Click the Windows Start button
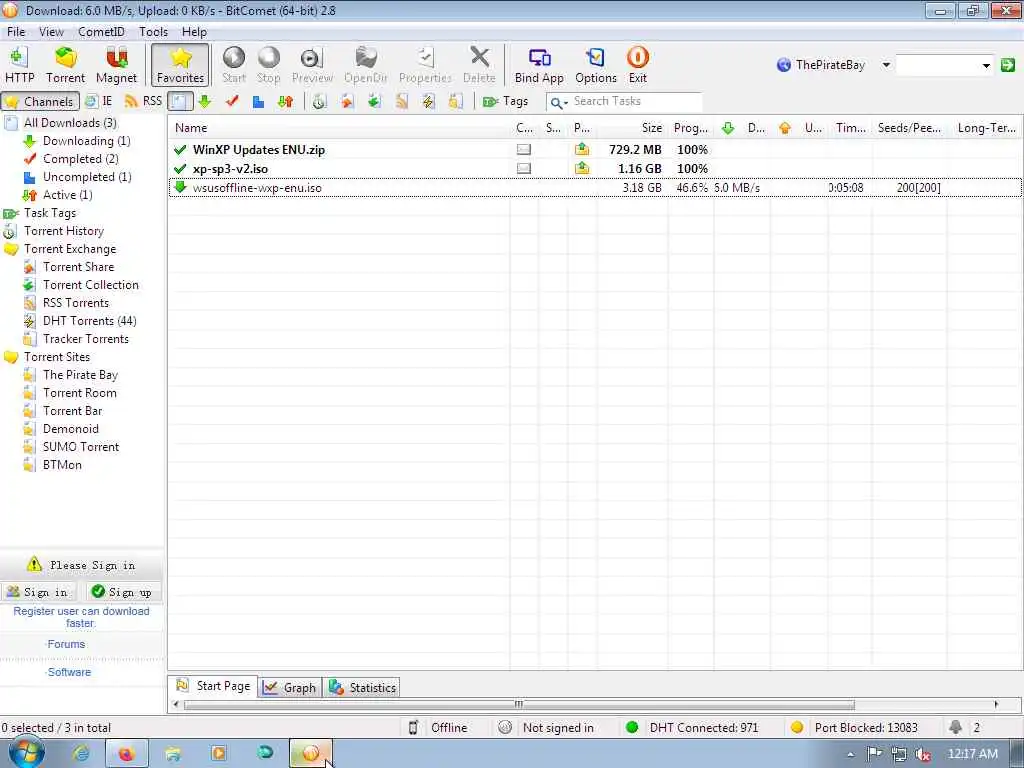Screen dimensions: 1024x768 (27, 753)
